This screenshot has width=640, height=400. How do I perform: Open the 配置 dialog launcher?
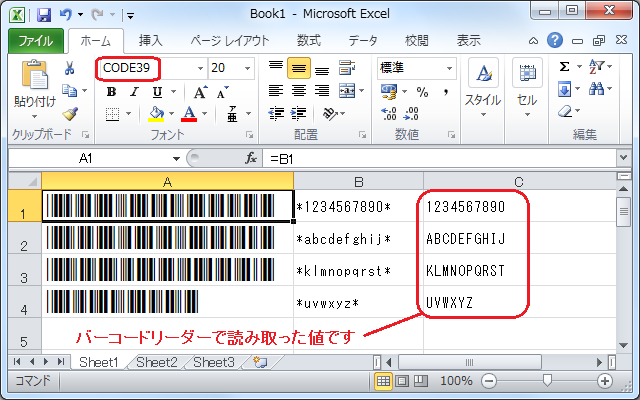[x=362, y=135]
